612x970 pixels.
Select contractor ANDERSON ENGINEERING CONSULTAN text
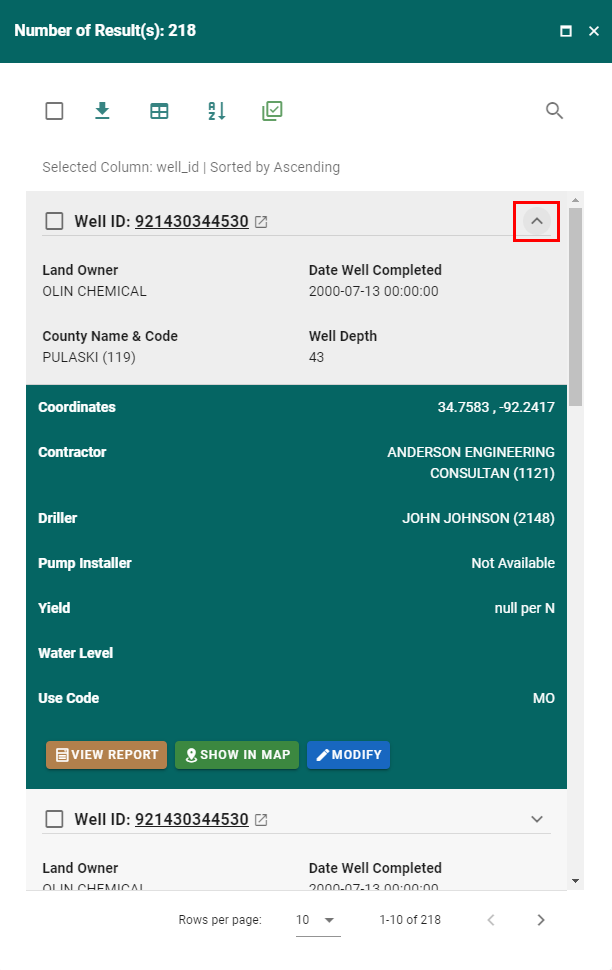click(x=471, y=463)
